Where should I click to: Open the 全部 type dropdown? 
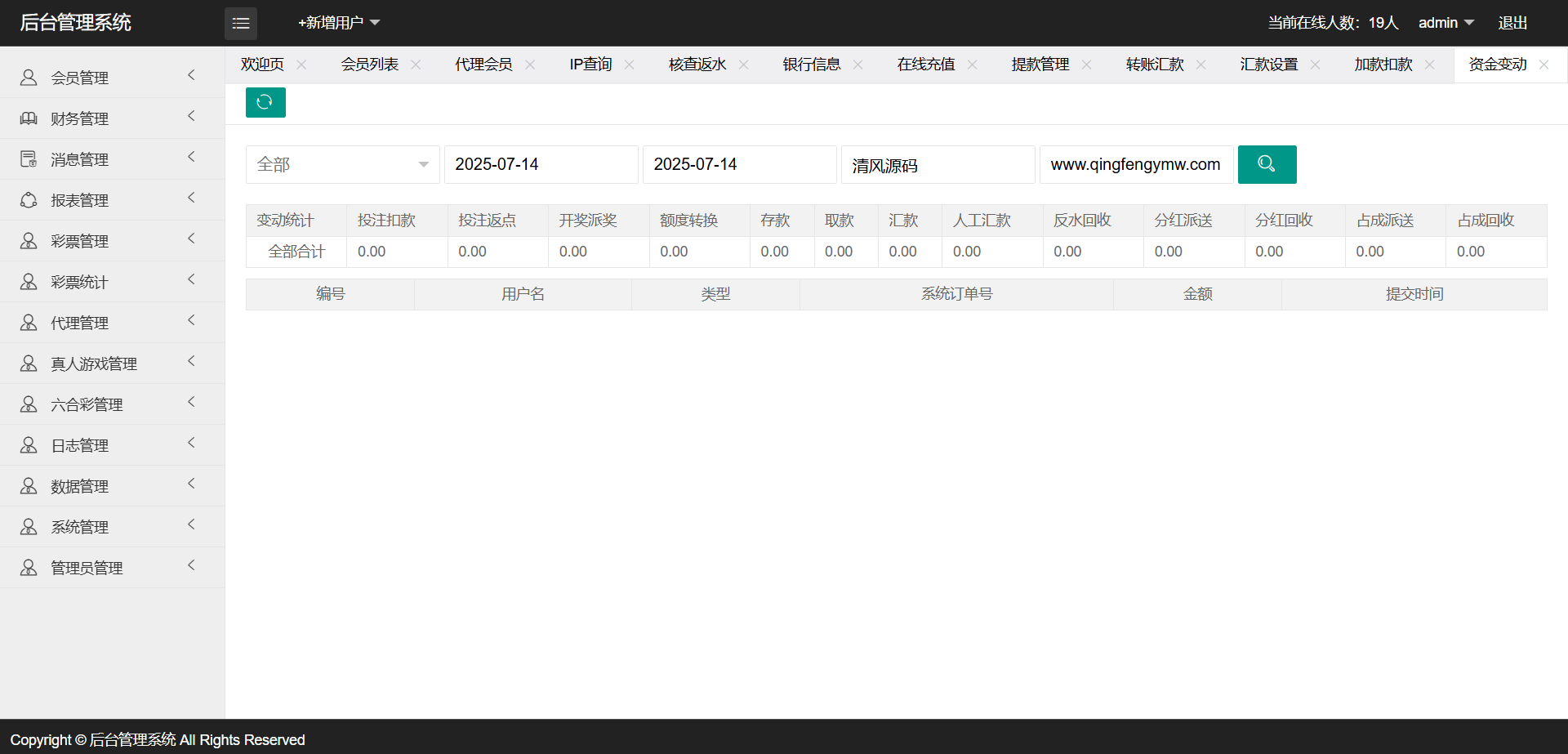tap(342, 164)
